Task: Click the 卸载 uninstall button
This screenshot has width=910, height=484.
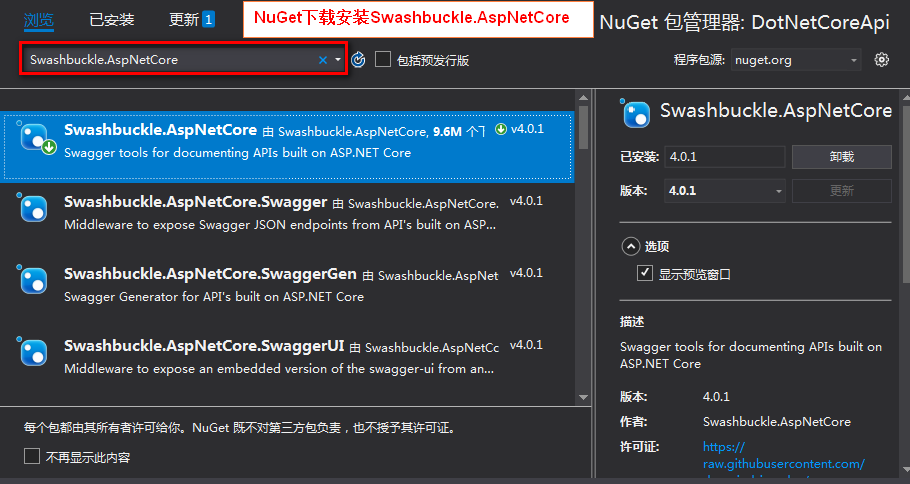Action: 842,157
